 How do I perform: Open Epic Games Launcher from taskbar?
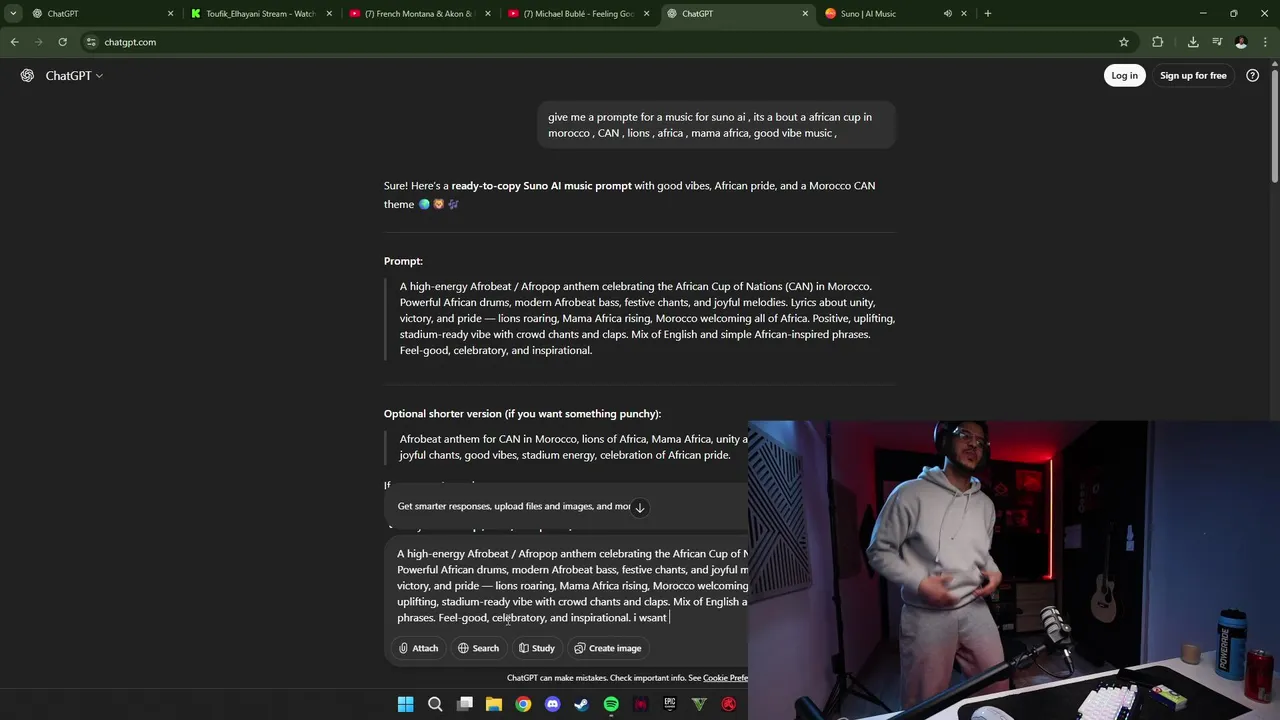pos(670,704)
